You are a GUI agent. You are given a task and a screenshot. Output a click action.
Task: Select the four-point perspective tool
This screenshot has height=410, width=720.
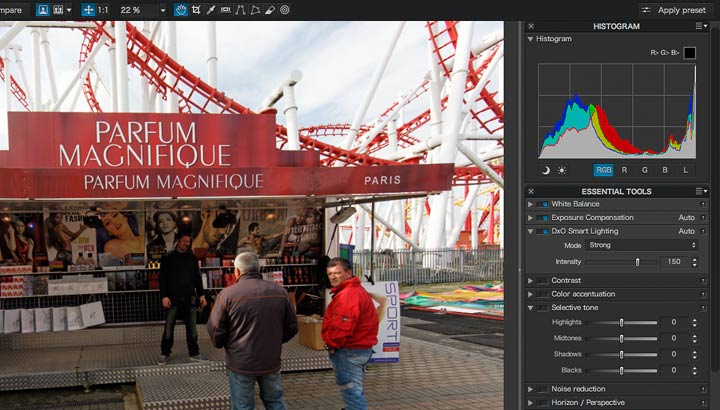point(255,10)
